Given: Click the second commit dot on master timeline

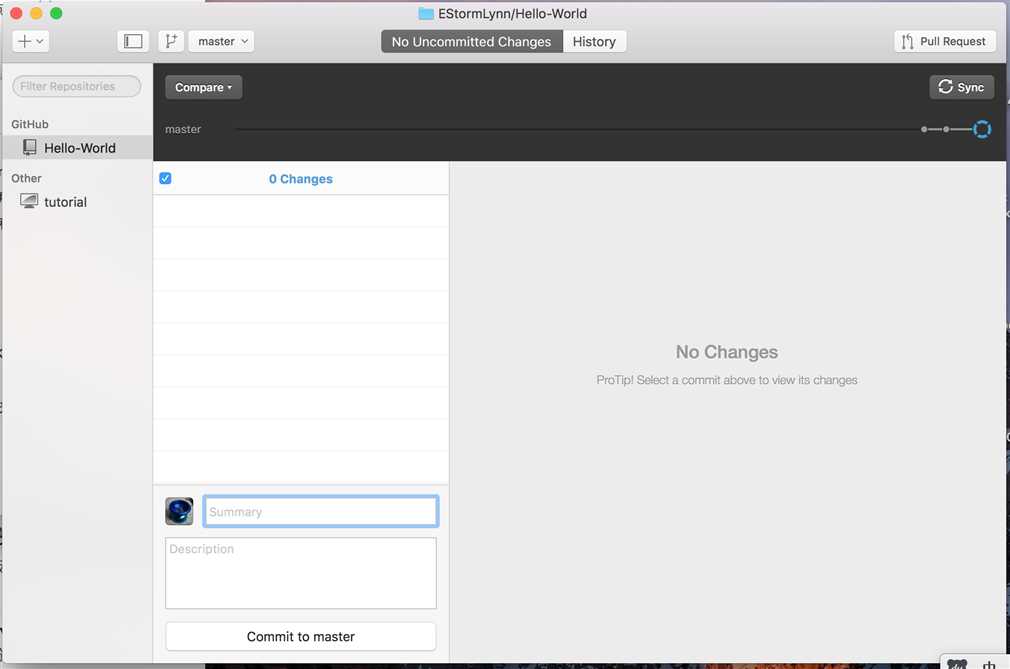Looking at the screenshot, I should (946, 129).
